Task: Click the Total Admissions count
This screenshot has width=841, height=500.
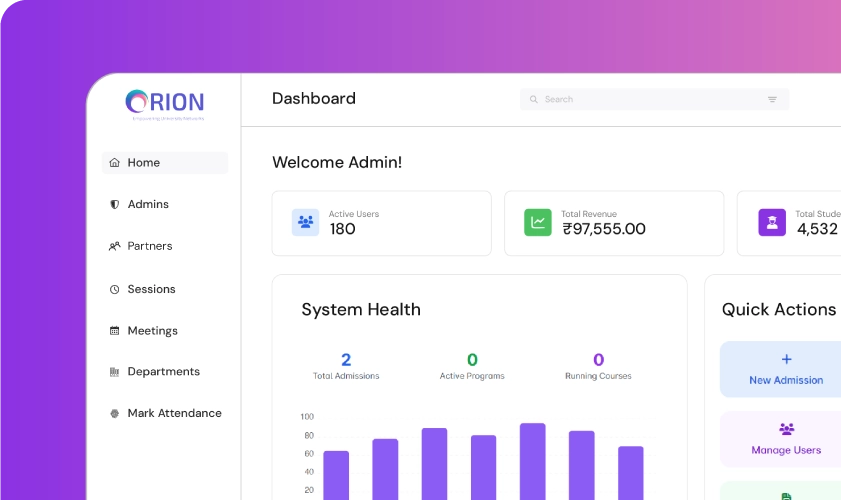Action: pyautogui.click(x=346, y=360)
